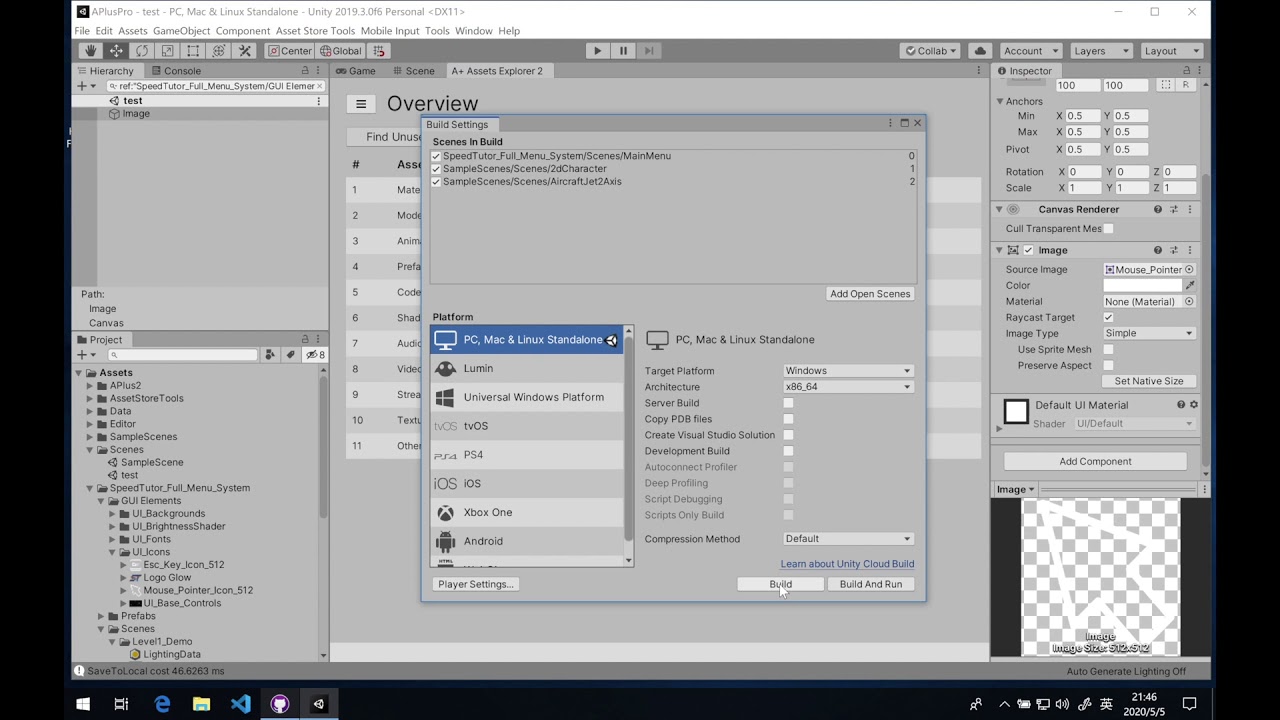The height and width of the screenshot is (720, 1280).
Task: Switch to the Game tab
Action: pyautogui.click(x=356, y=71)
